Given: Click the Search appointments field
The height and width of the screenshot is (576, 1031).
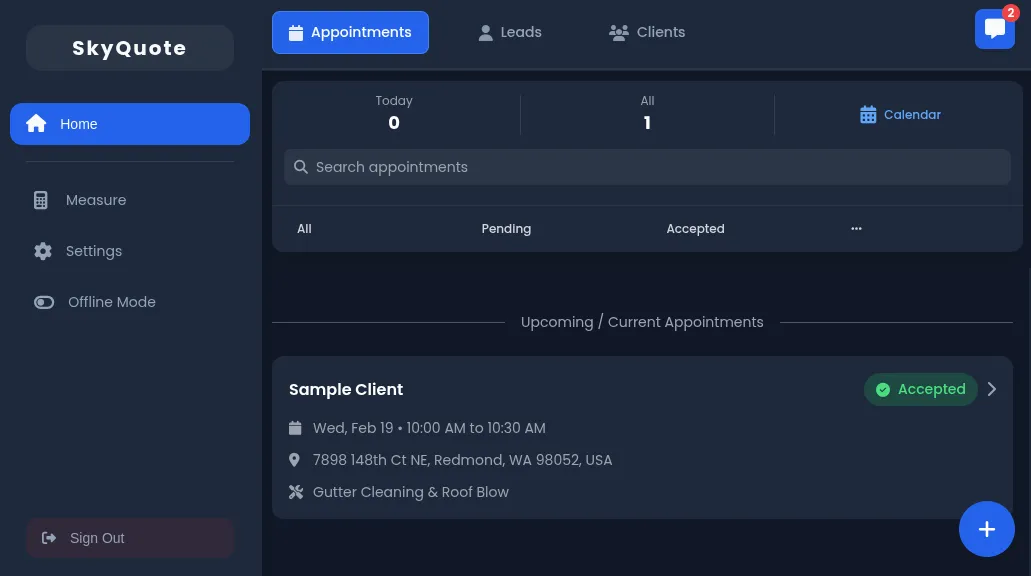Looking at the screenshot, I should [647, 167].
